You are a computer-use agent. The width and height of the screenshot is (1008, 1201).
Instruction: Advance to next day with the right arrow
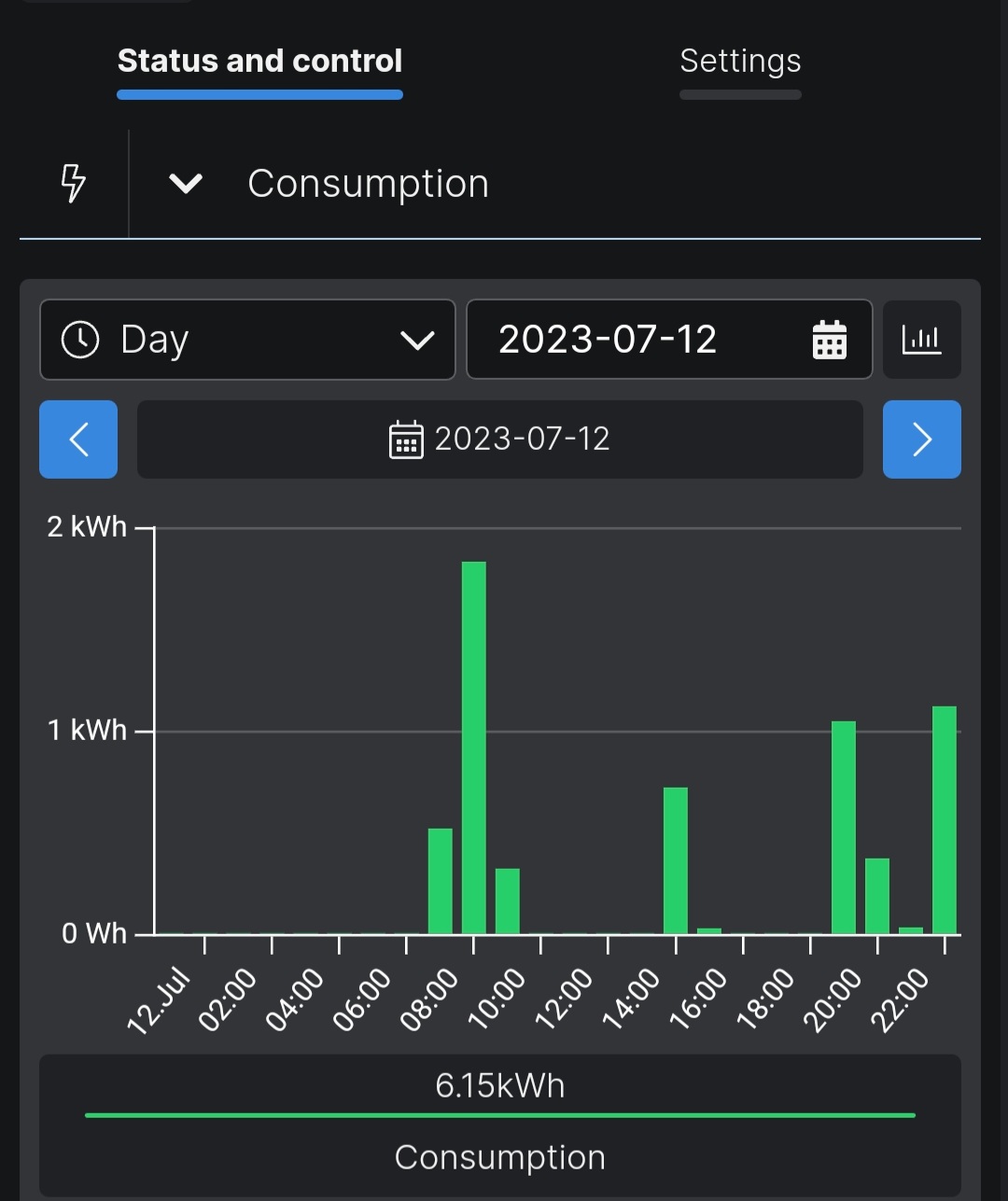coord(921,440)
